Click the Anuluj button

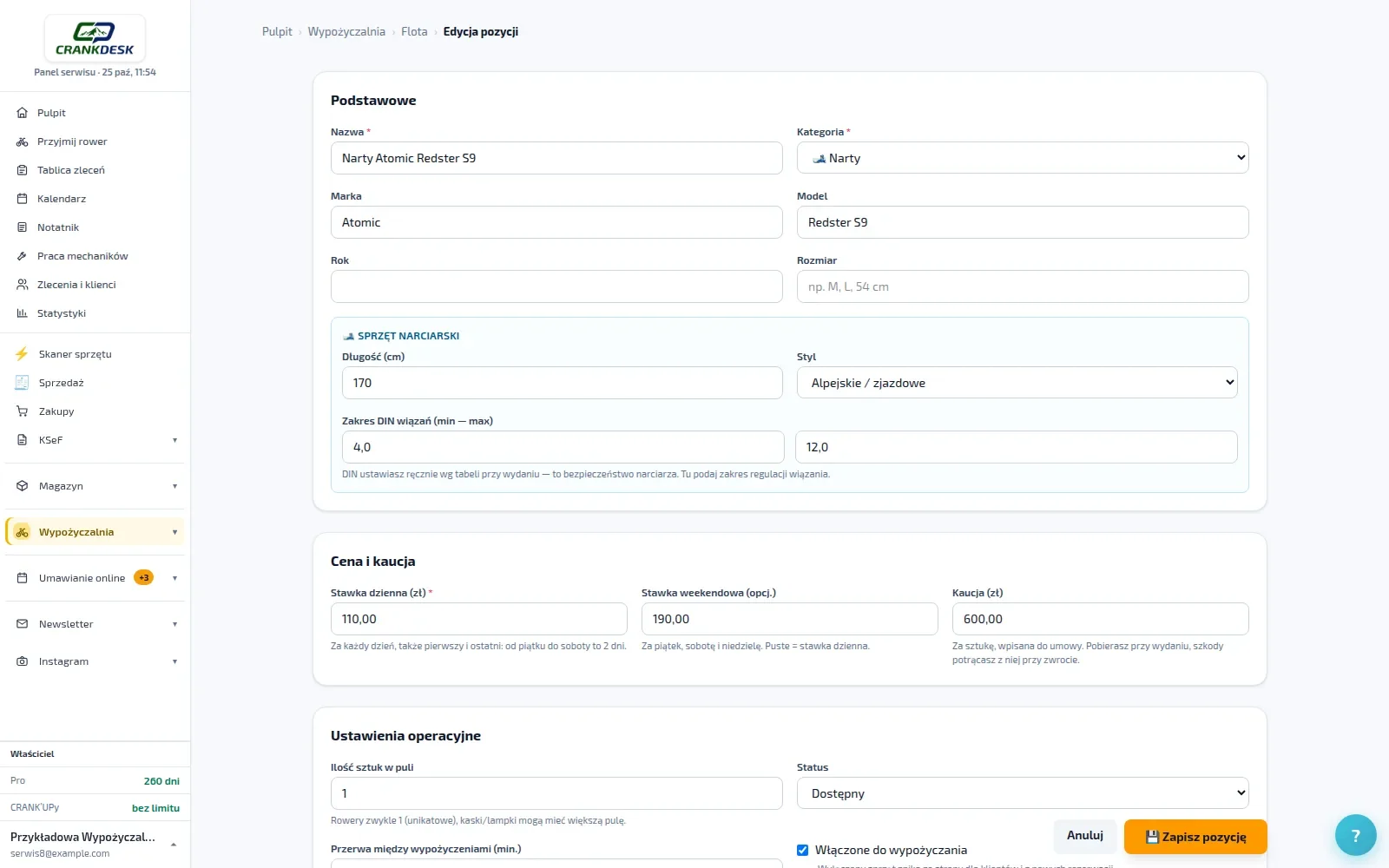click(1085, 835)
